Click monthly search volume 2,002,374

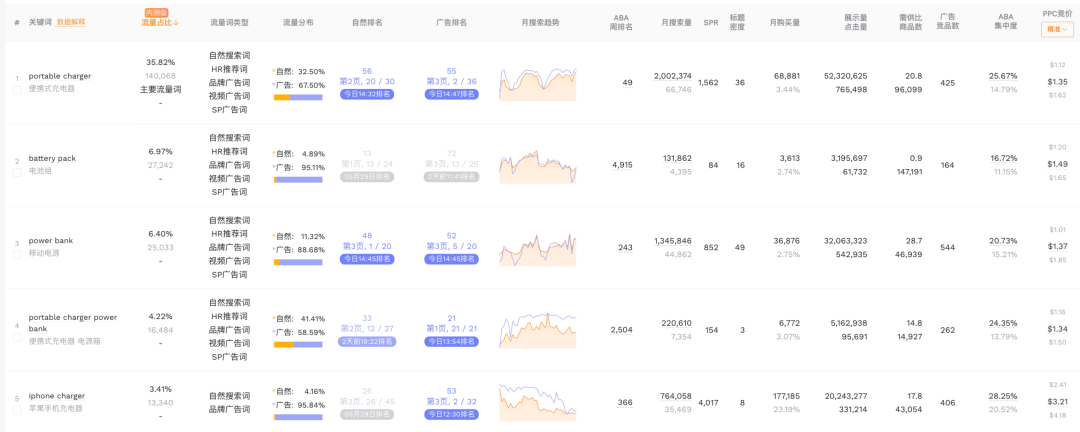pyautogui.click(x=673, y=76)
